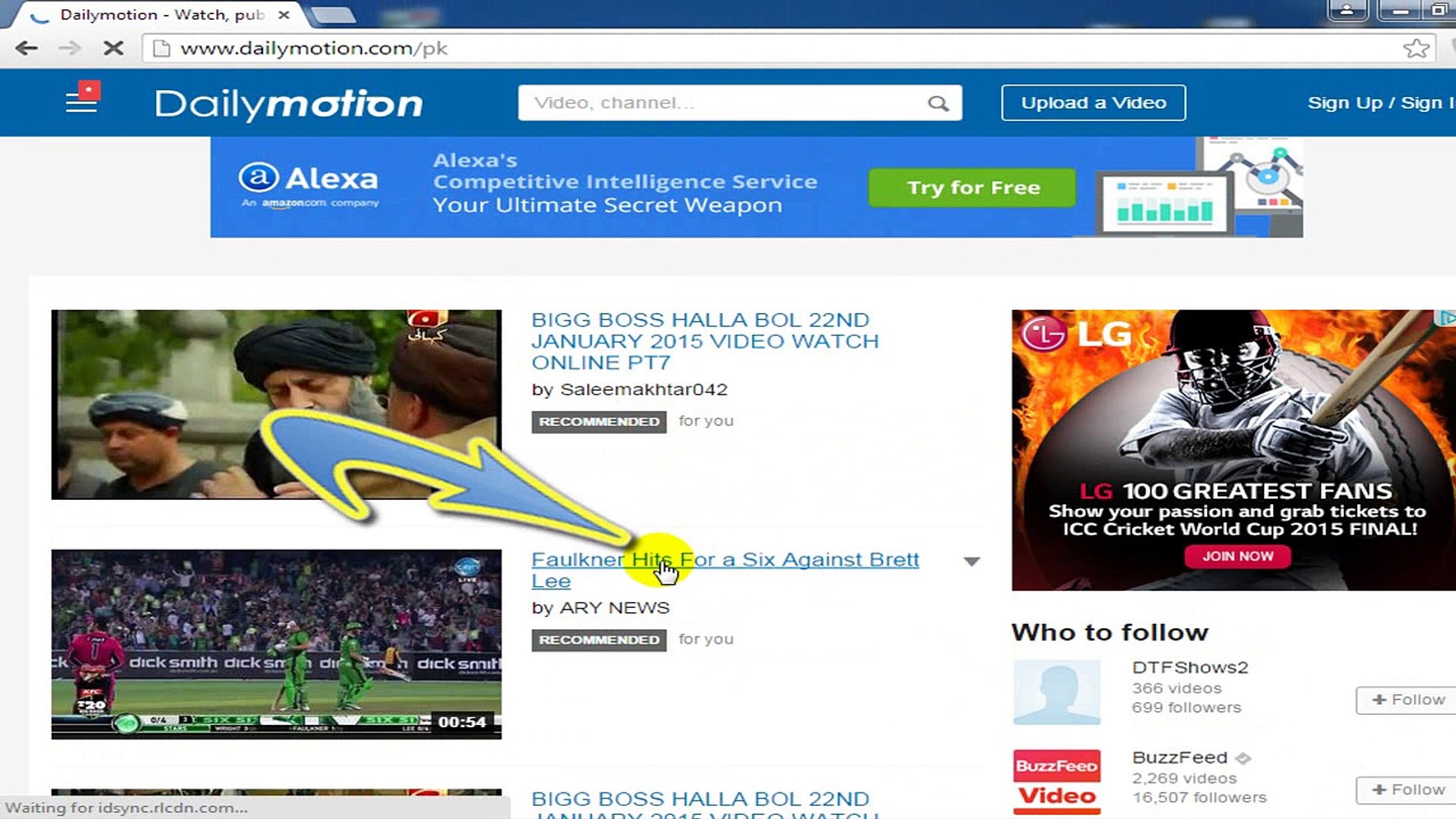The height and width of the screenshot is (819, 1456).
Task: Click the search magnifier icon
Action: (x=938, y=103)
